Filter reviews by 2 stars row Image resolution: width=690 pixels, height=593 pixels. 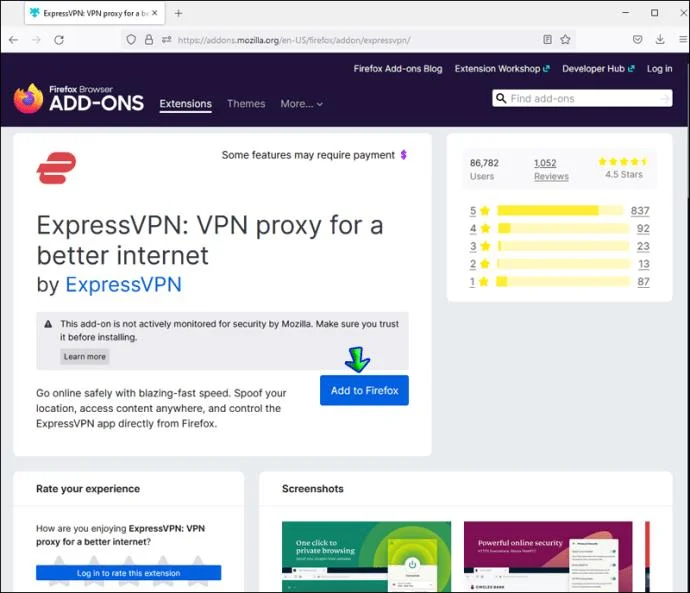559,264
